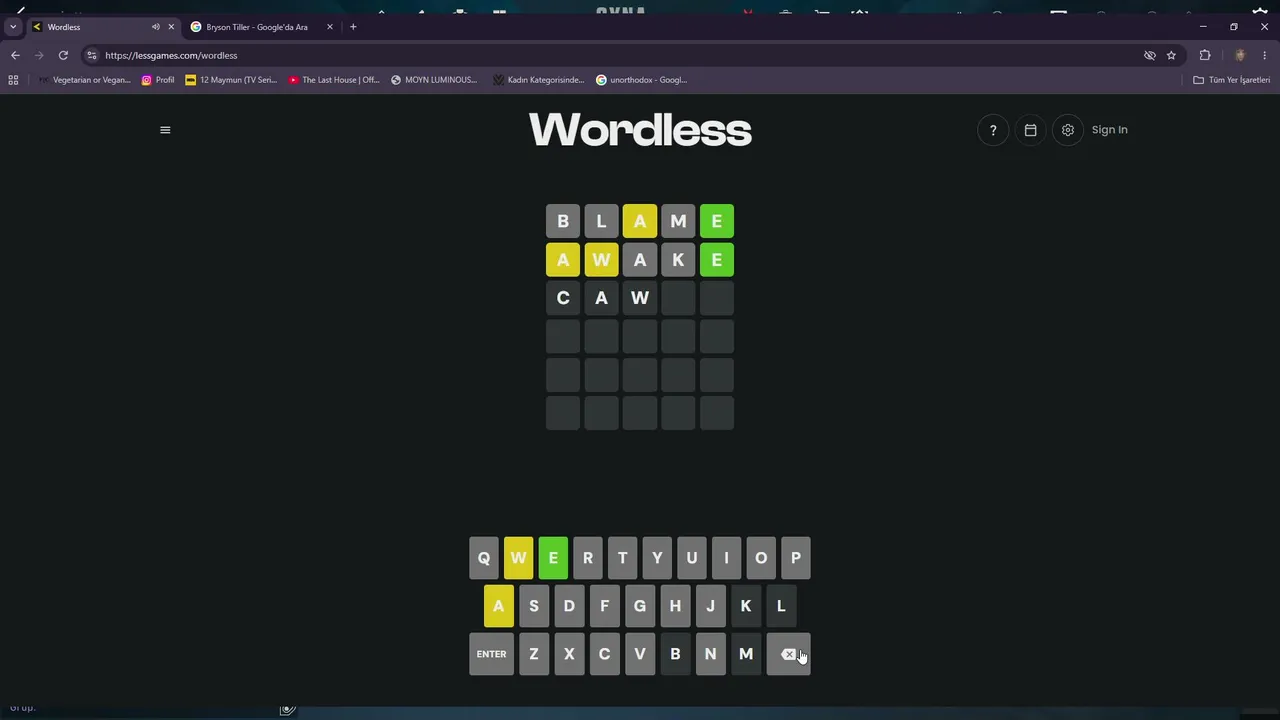Tap the G key on the keyboard
This screenshot has width=1280, height=720.
coord(640,606)
